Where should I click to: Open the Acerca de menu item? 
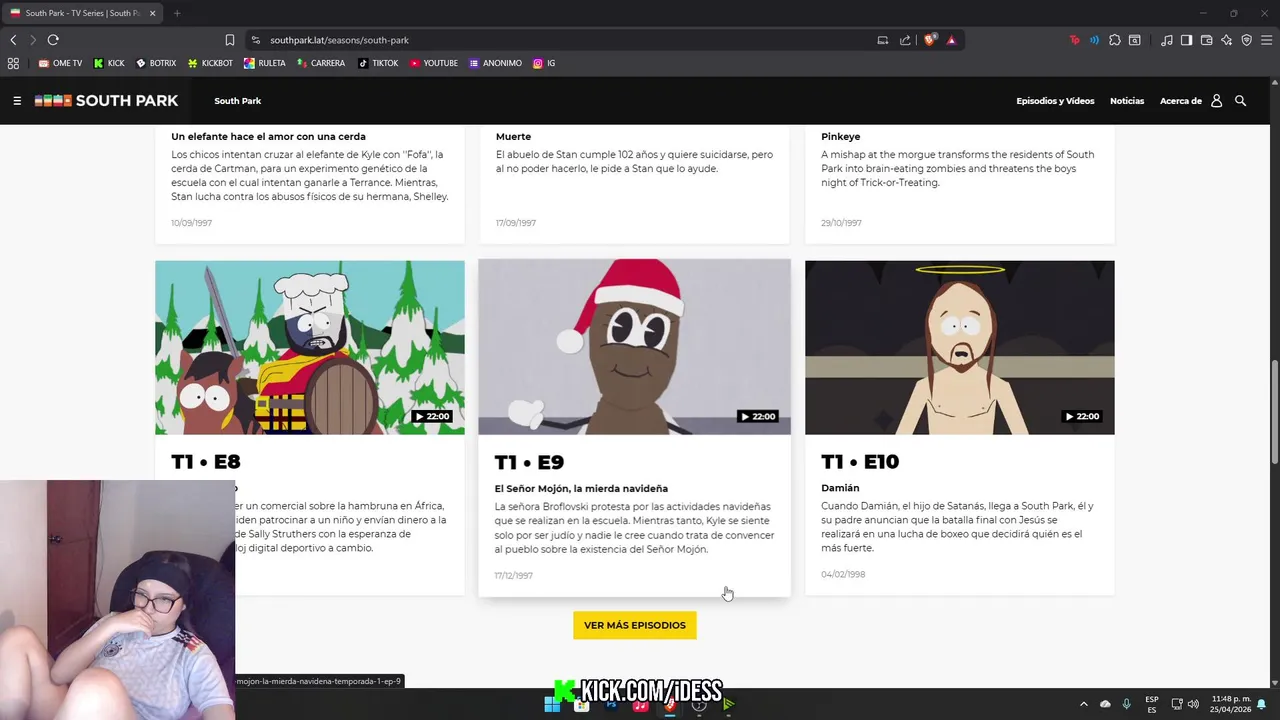point(1181,101)
